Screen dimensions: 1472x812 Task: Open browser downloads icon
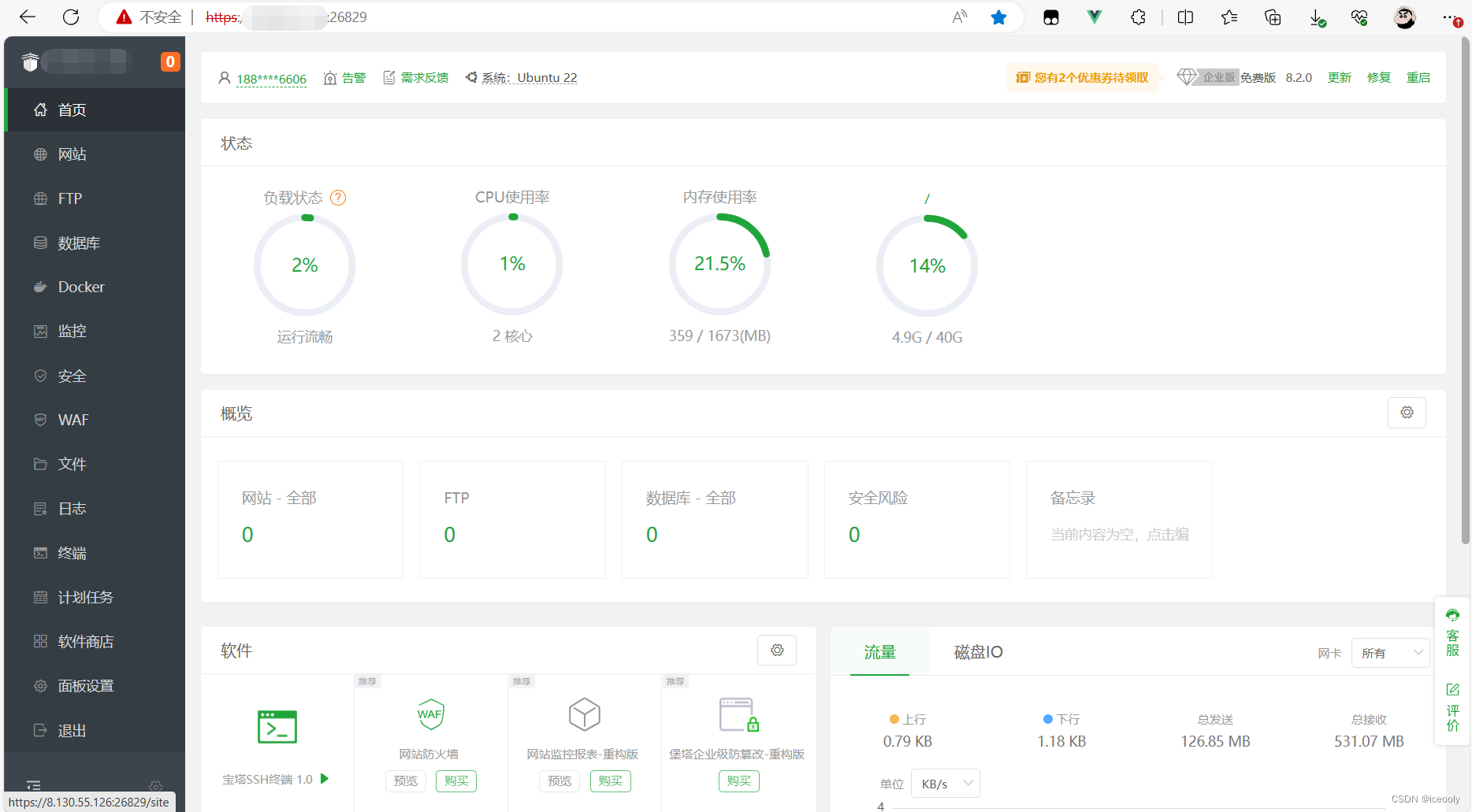click(x=1317, y=17)
